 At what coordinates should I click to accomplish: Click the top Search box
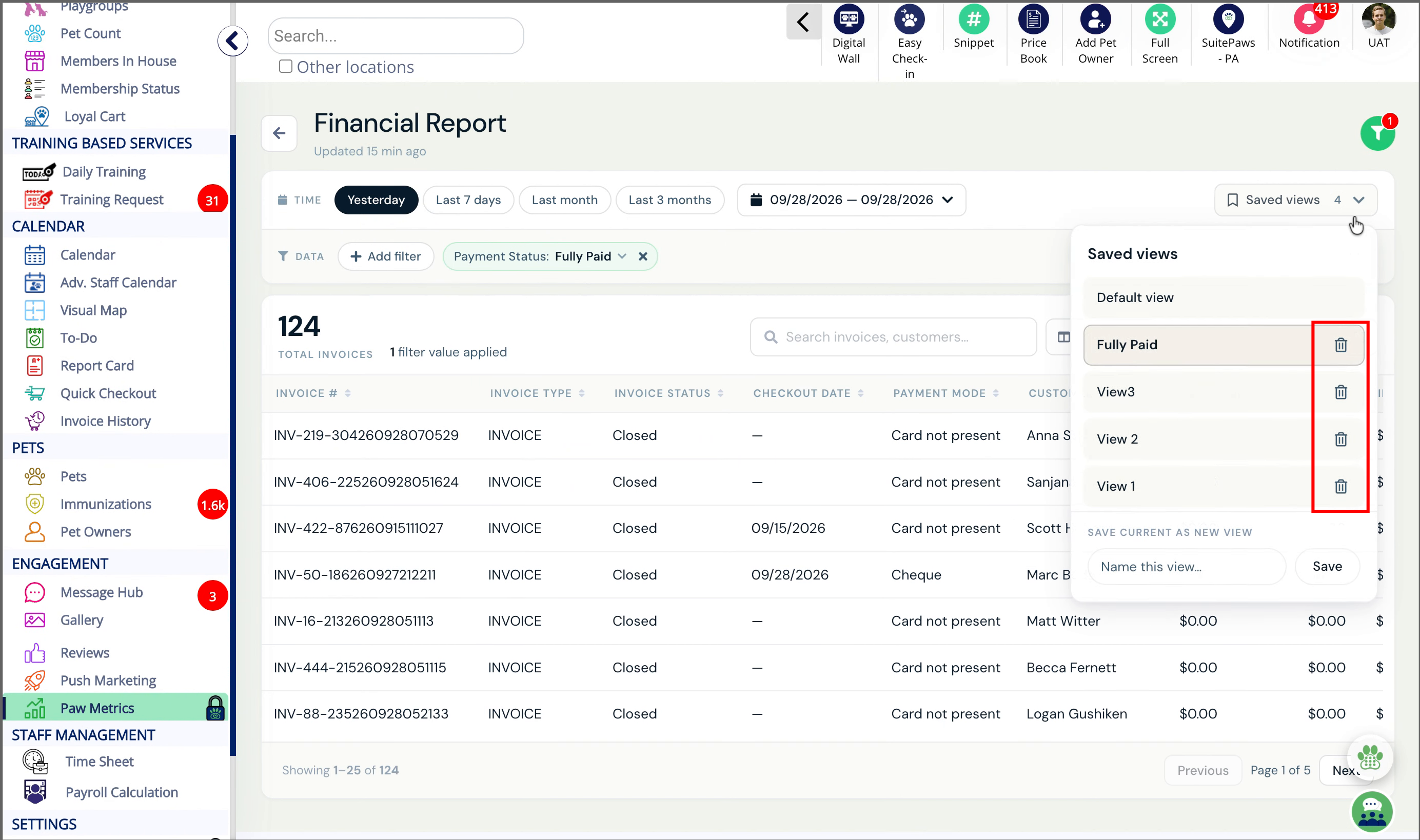(x=395, y=36)
